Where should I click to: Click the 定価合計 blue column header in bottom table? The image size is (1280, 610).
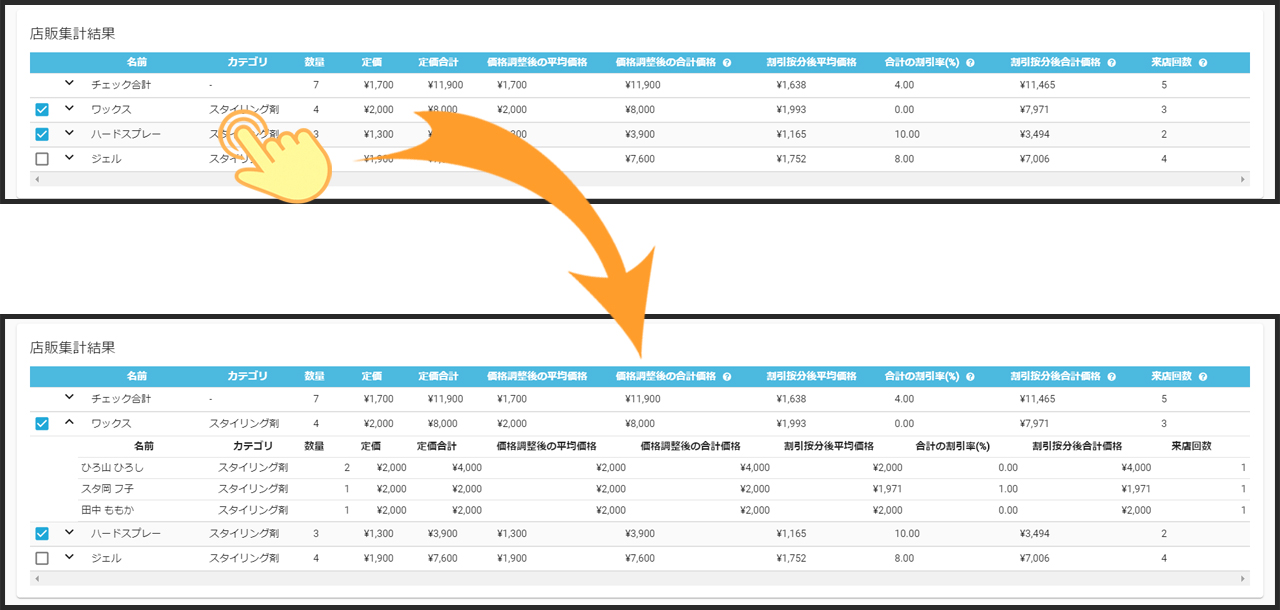click(438, 376)
